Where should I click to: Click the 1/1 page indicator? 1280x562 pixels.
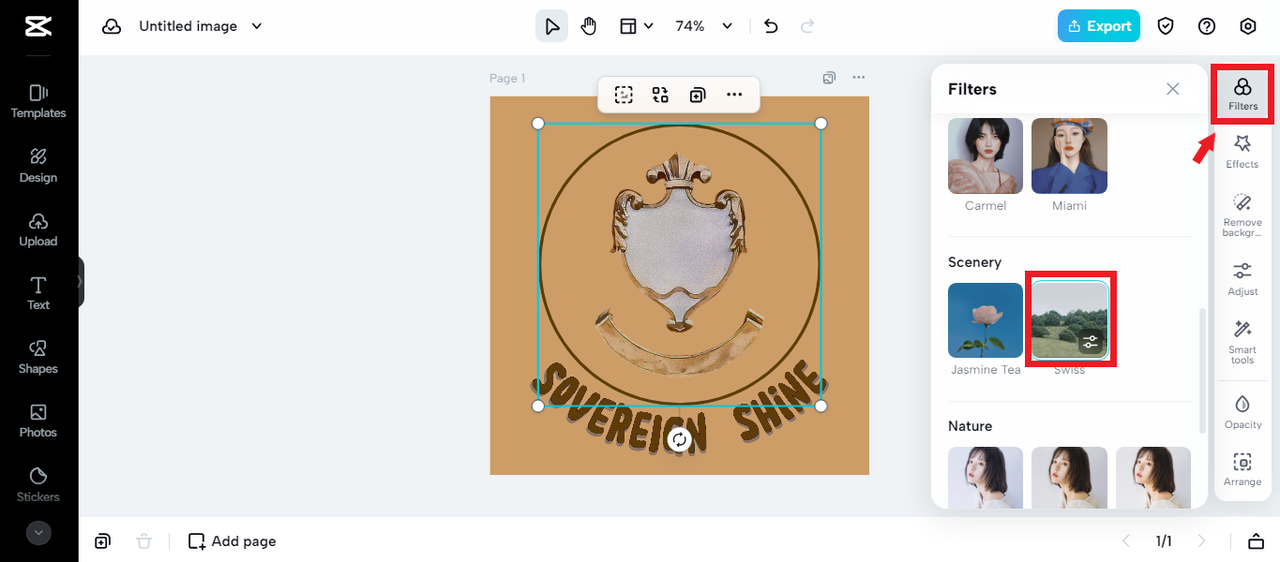click(x=1164, y=541)
